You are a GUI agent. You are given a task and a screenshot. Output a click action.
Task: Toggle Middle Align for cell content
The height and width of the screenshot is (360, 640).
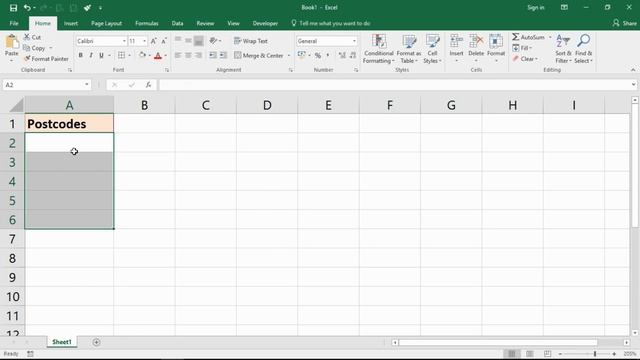coord(188,41)
